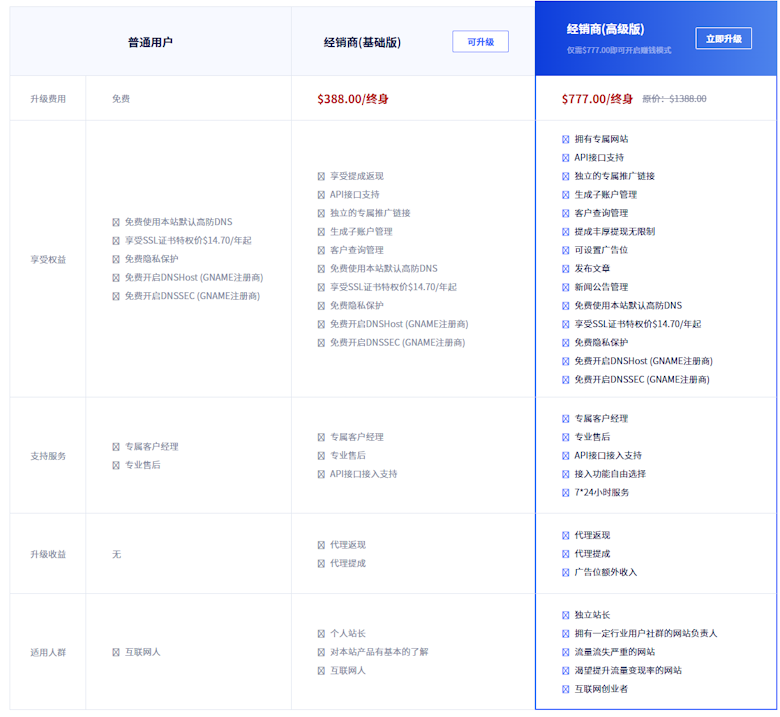Click 独立的专属推广链接 in 高级版 column
This screenshot has width=780, height=717.
(614, 176)
